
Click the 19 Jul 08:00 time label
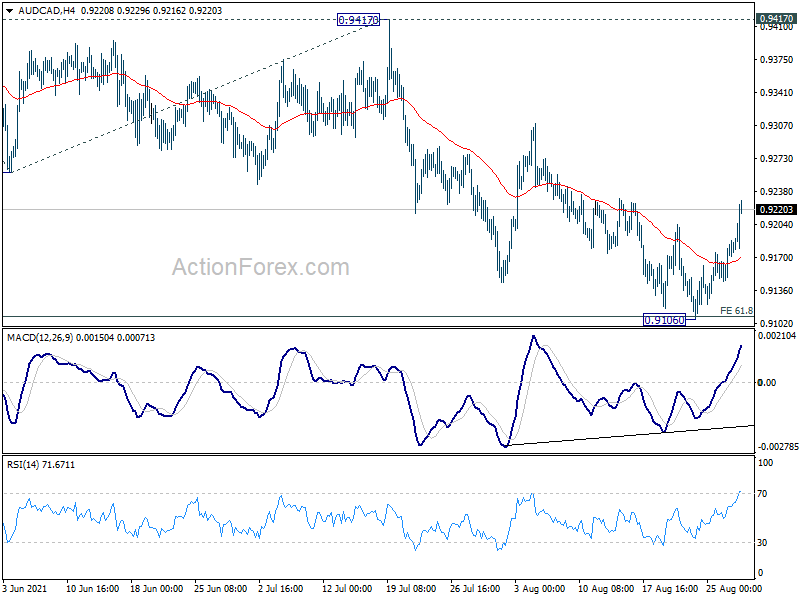pyautogui.click(x=411, y=589)
